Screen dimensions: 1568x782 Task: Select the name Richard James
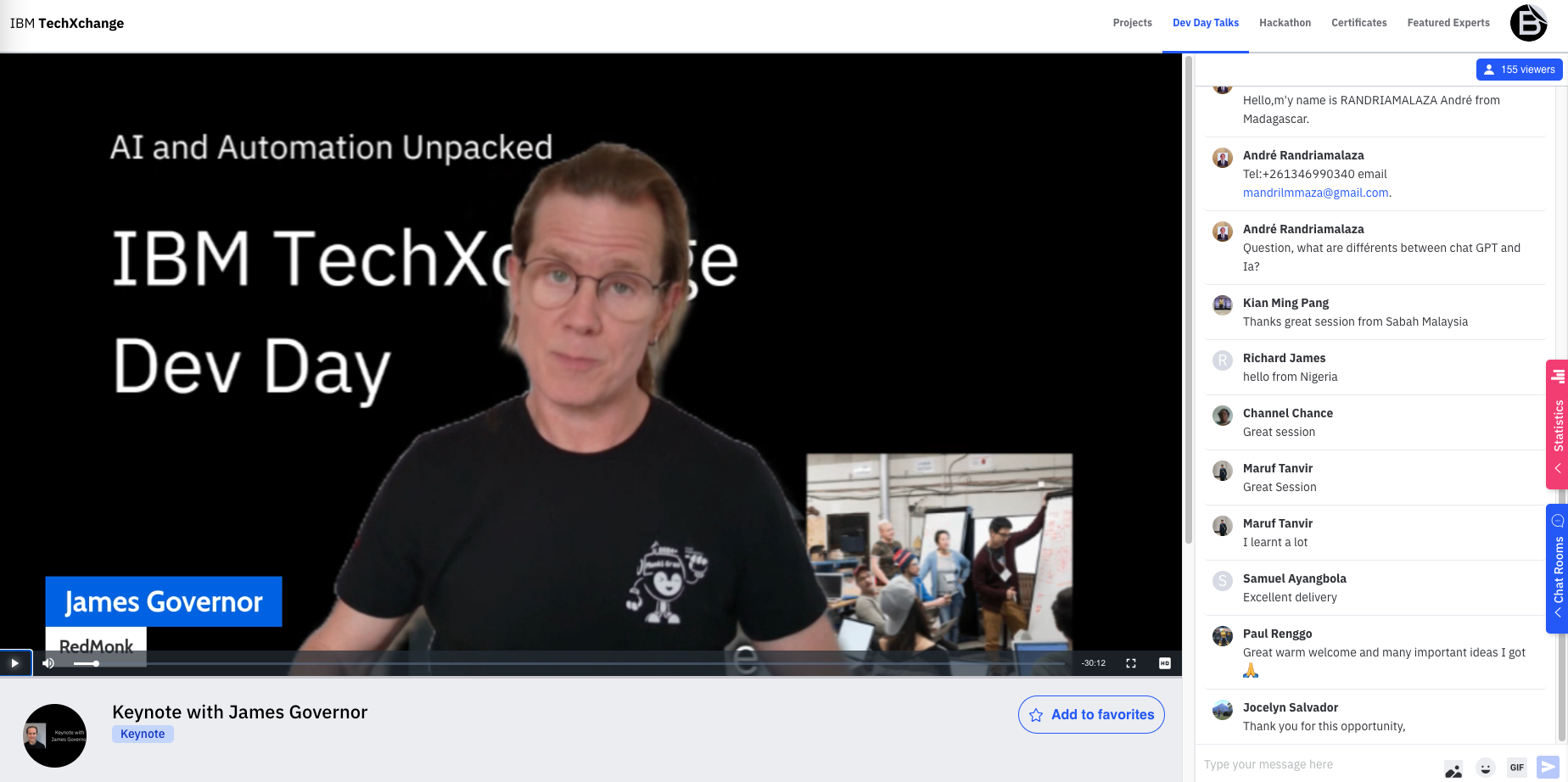coord(1284,358)
